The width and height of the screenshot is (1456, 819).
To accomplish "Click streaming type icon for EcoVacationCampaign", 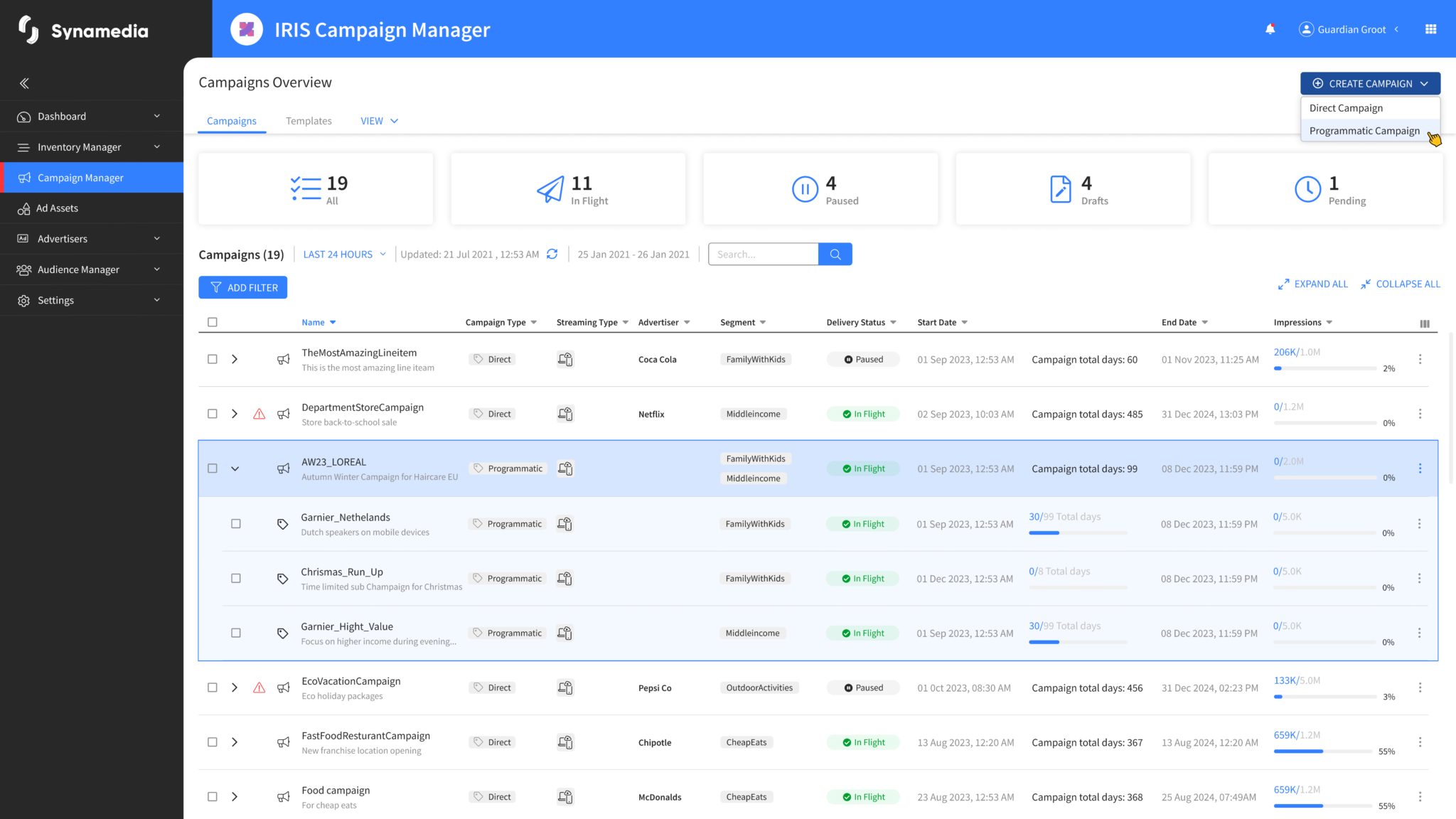I will [565, 687].
